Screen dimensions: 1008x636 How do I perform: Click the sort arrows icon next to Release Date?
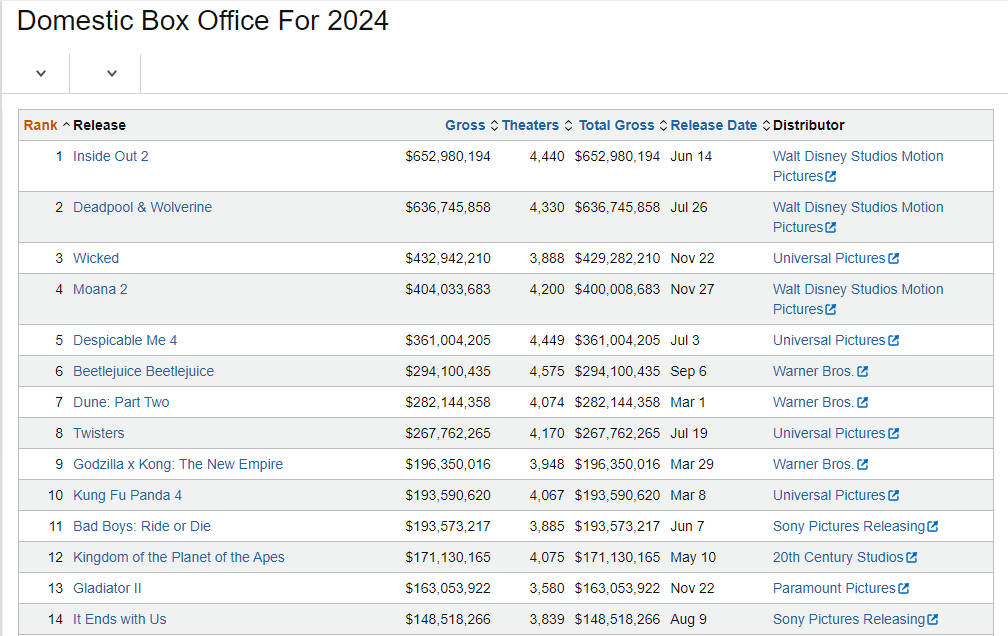(766, 126)
